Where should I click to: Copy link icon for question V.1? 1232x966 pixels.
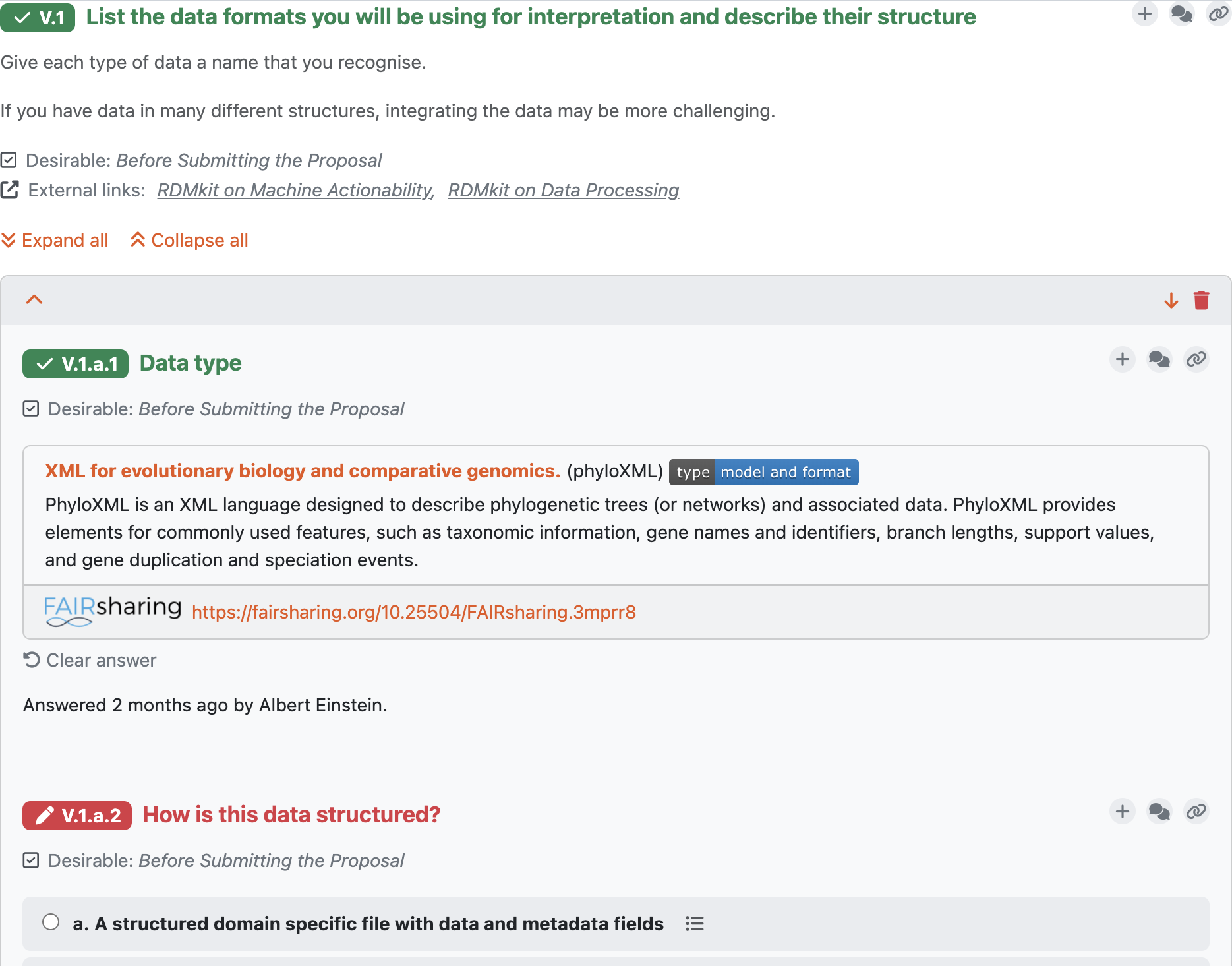coord(1217,14)
